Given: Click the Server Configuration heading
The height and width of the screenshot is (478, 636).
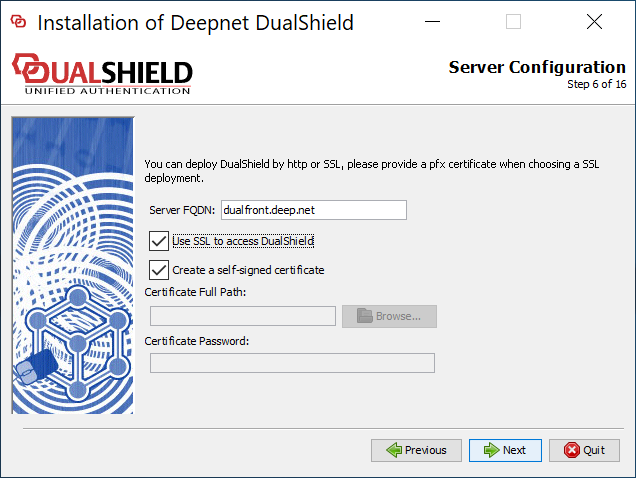Looking at the screenshot, I should (537, 68).
